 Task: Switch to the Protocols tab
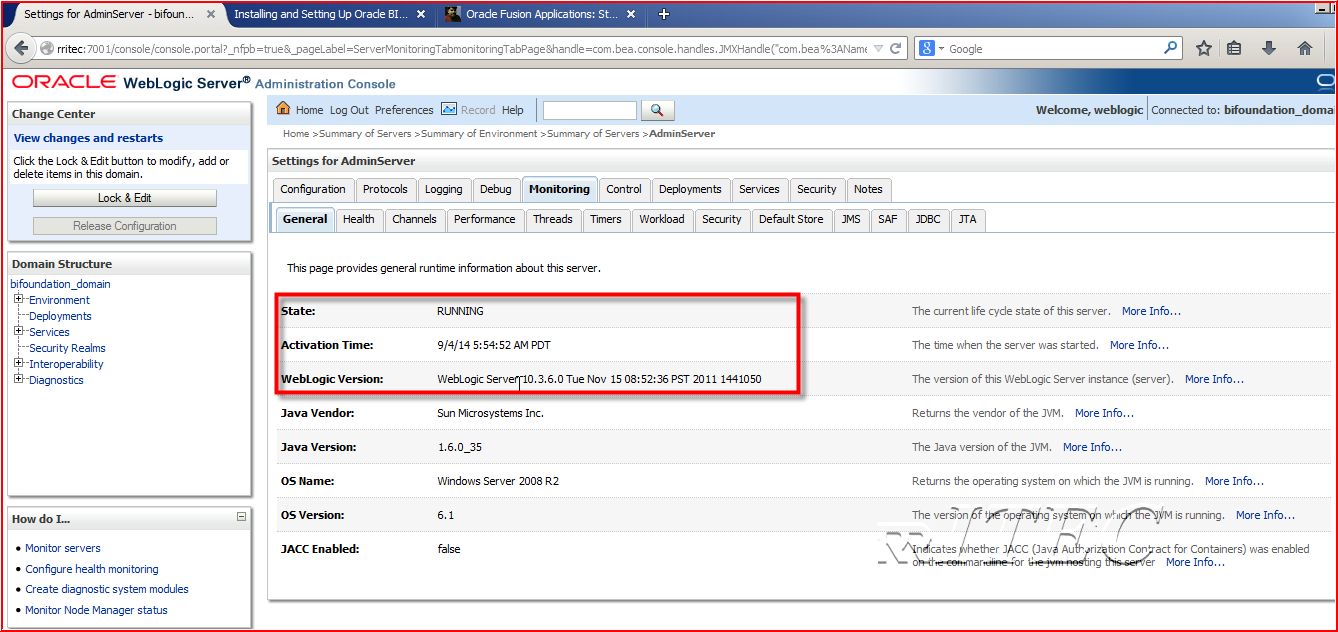coord(385,189)
